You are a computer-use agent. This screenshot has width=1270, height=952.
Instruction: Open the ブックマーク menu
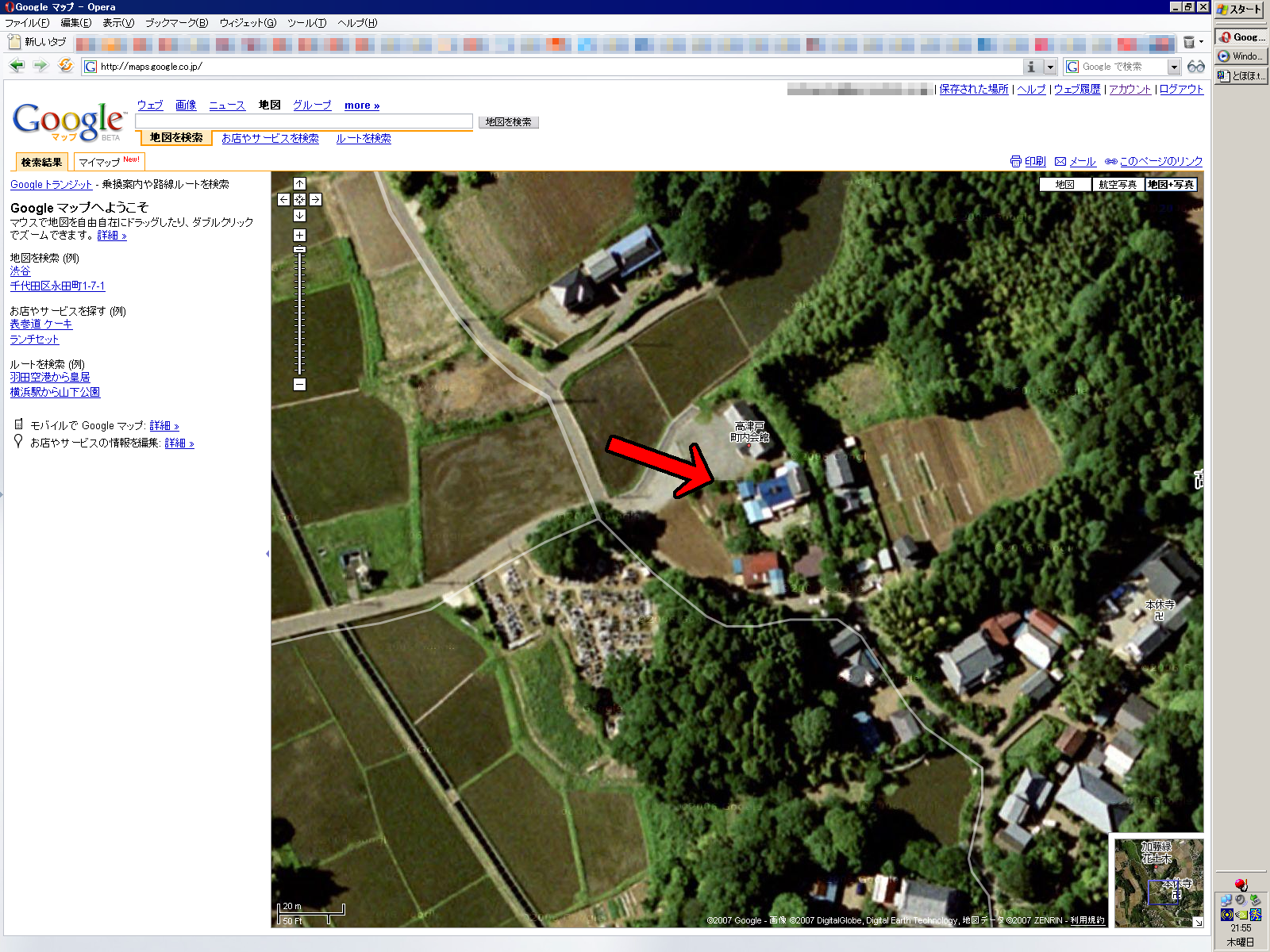[176, 23]
